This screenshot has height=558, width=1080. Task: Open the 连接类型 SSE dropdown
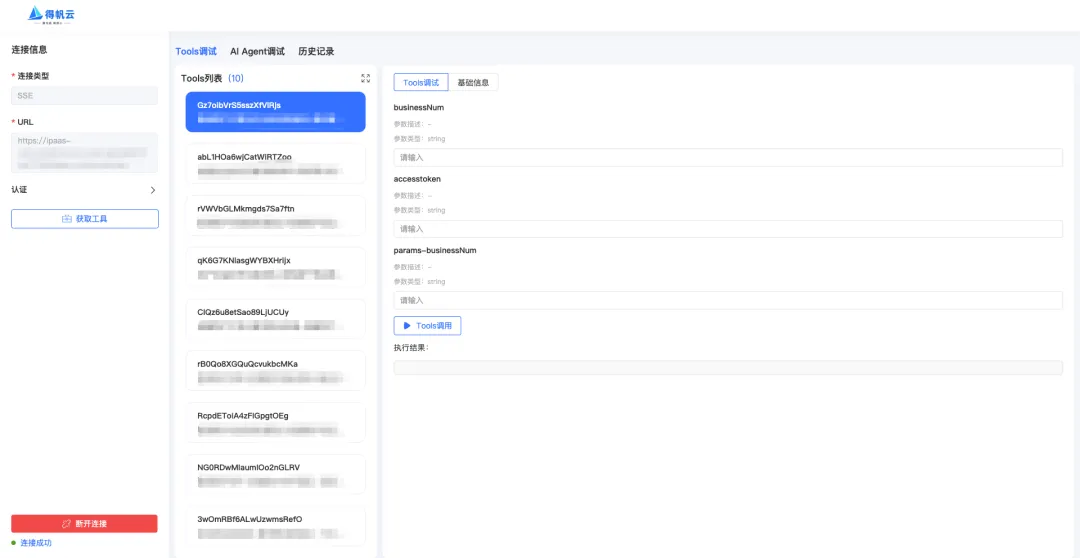coord(84,96)
